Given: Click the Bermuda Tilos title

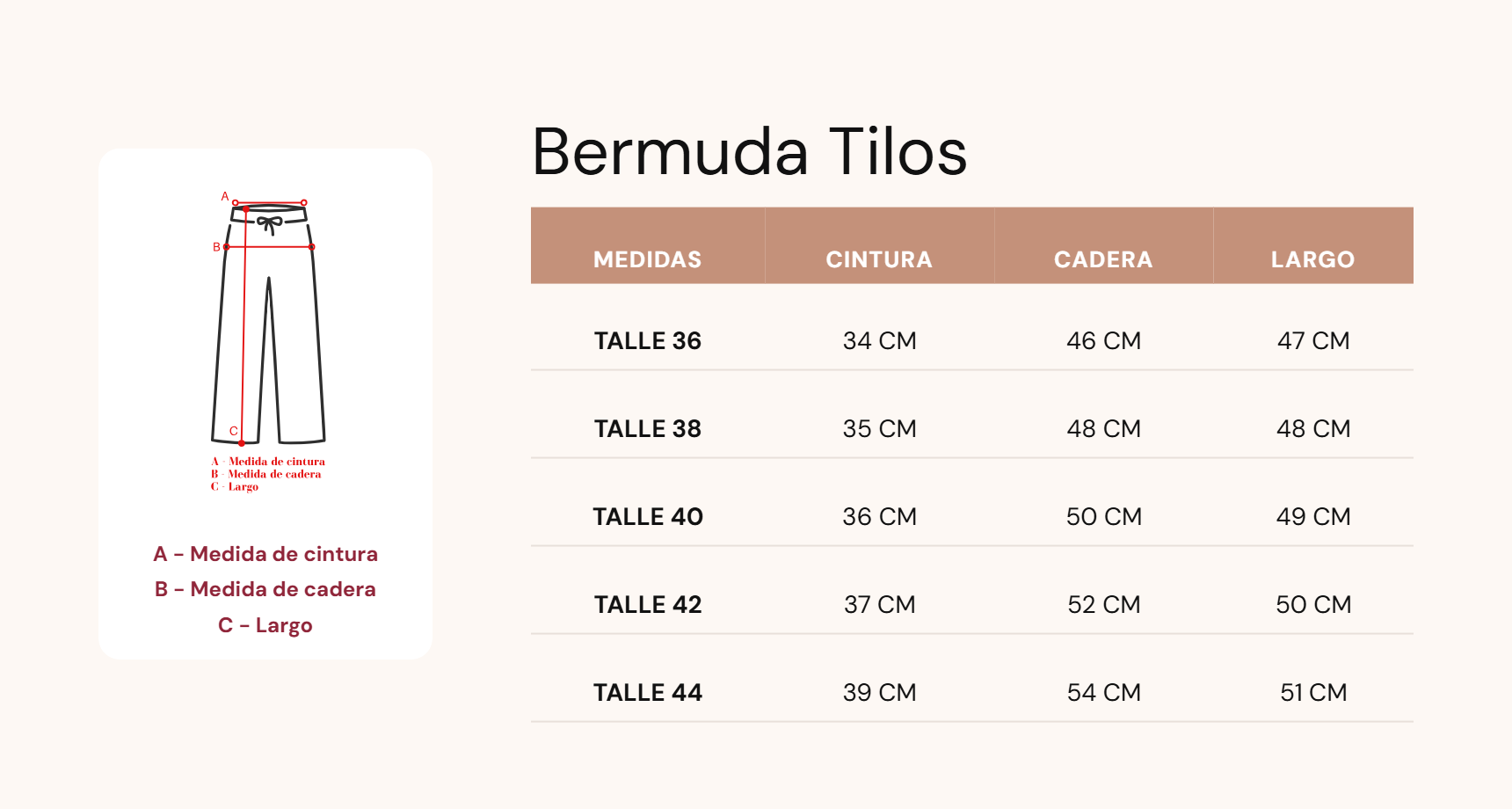Looking at the screenshot, I should (x=749, y=152).
